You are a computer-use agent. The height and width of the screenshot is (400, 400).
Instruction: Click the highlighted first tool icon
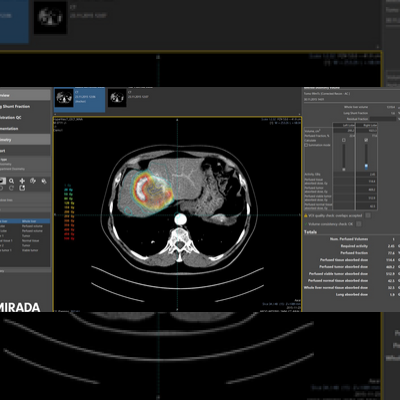(x=2, y=181)
